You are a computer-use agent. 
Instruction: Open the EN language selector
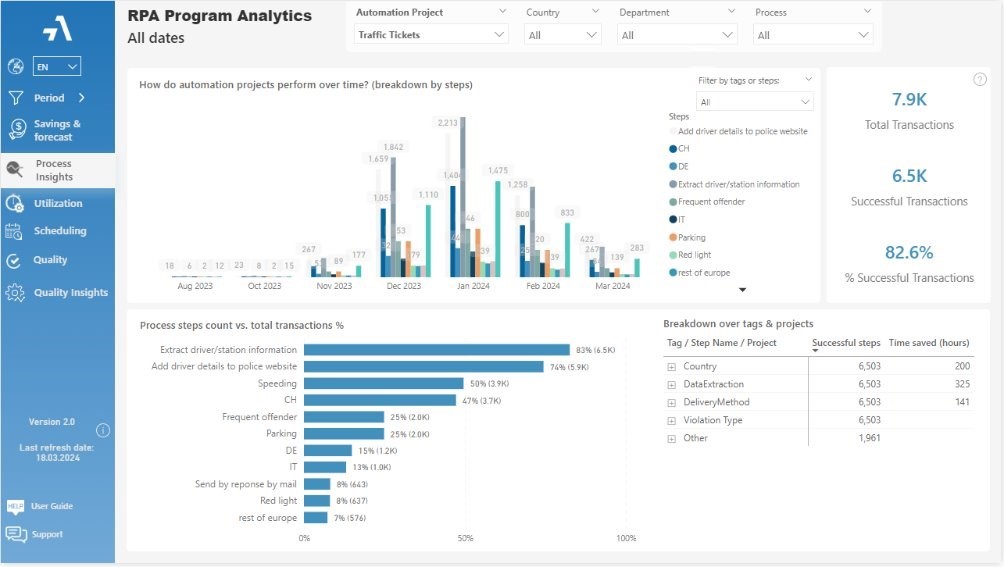coord(56,67)
